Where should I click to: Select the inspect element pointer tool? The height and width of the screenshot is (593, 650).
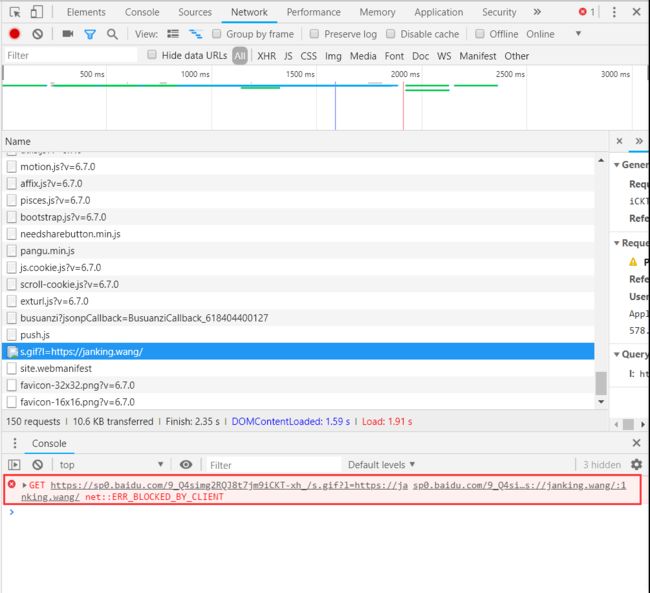pyautogui.click(x=15, y=12)
